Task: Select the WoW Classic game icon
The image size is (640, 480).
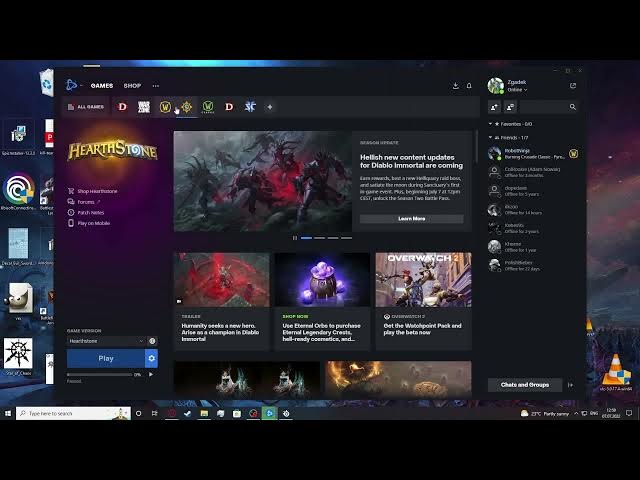Action: [x=208, y=107]
